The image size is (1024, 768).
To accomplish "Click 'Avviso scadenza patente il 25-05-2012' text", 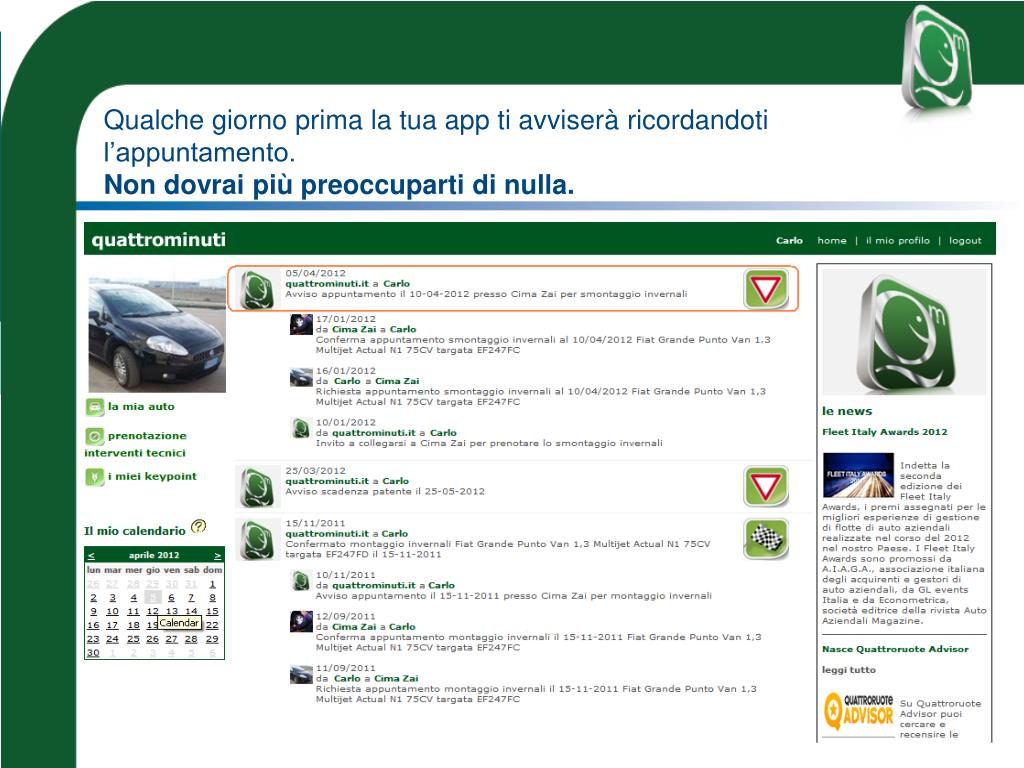I will (385, 492).
